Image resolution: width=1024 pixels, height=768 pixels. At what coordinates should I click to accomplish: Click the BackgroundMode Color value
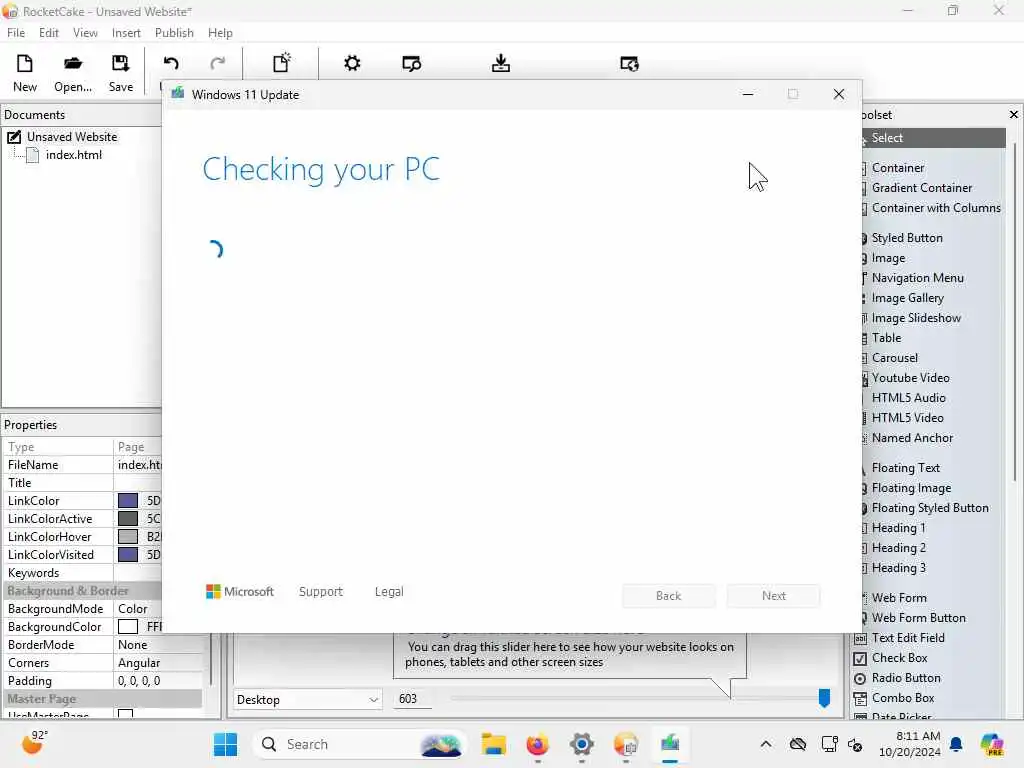pos(138,609)
